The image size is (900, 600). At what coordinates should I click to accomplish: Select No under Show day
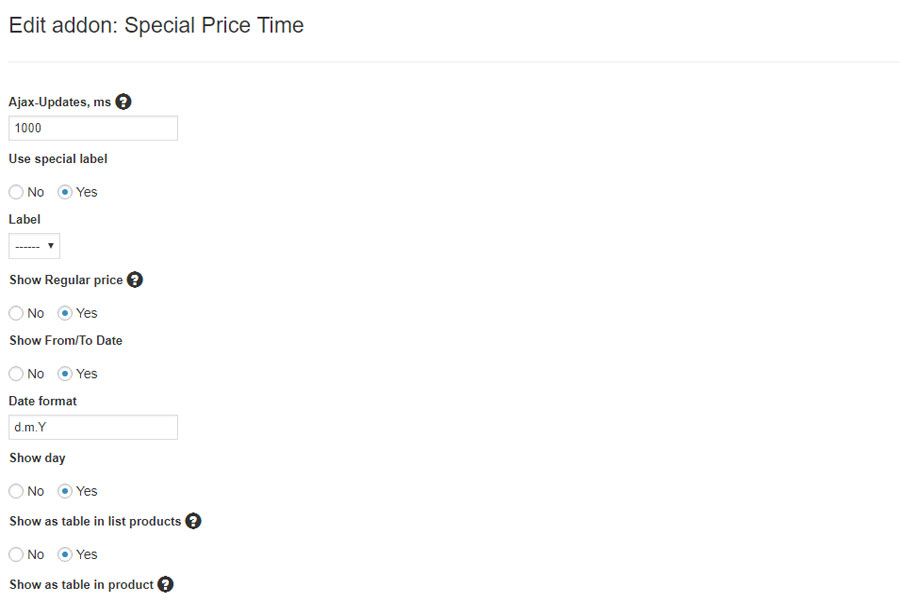point(16,491)
